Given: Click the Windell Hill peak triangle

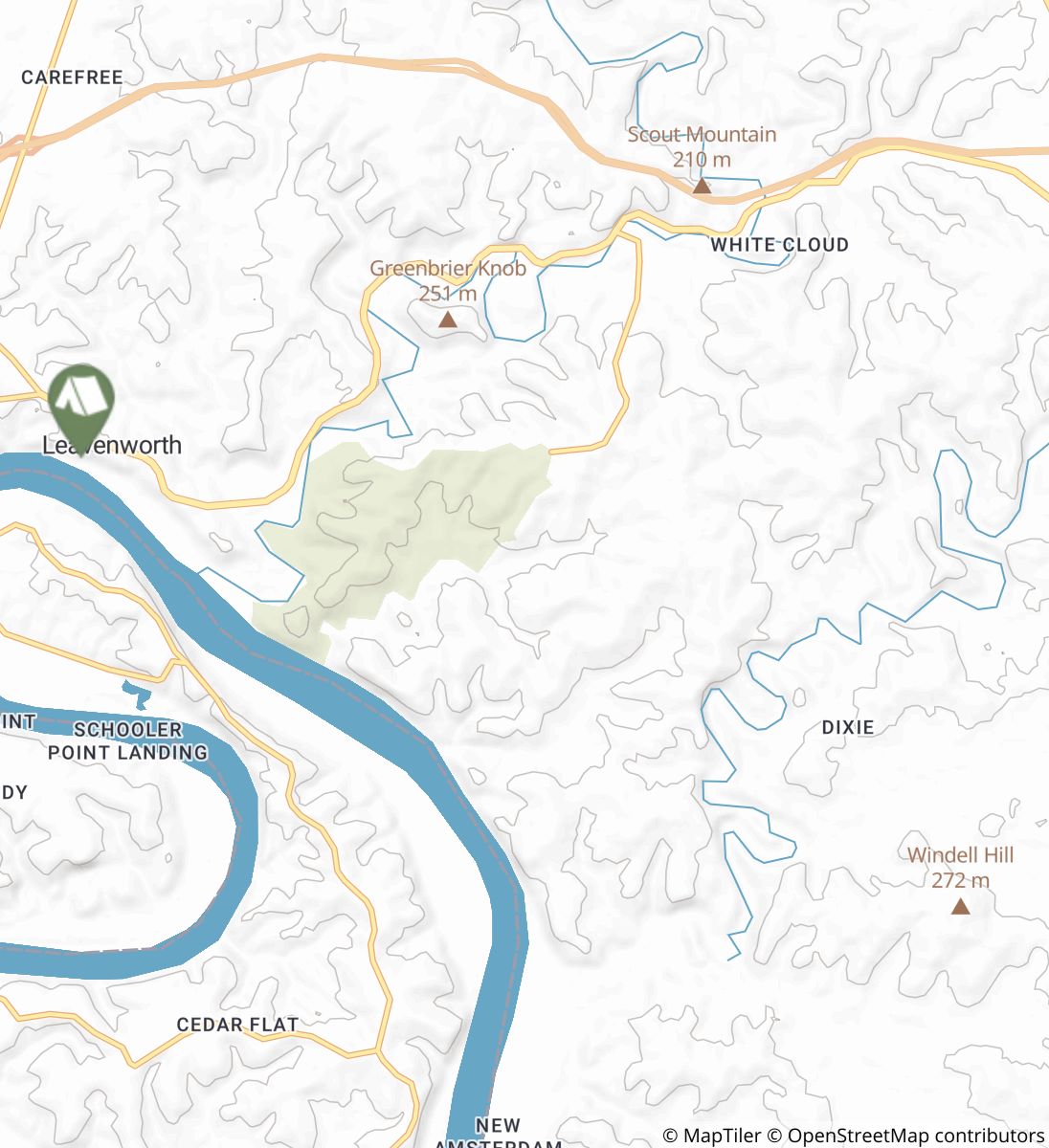Looking at the screenshot, I should (961, 906).
